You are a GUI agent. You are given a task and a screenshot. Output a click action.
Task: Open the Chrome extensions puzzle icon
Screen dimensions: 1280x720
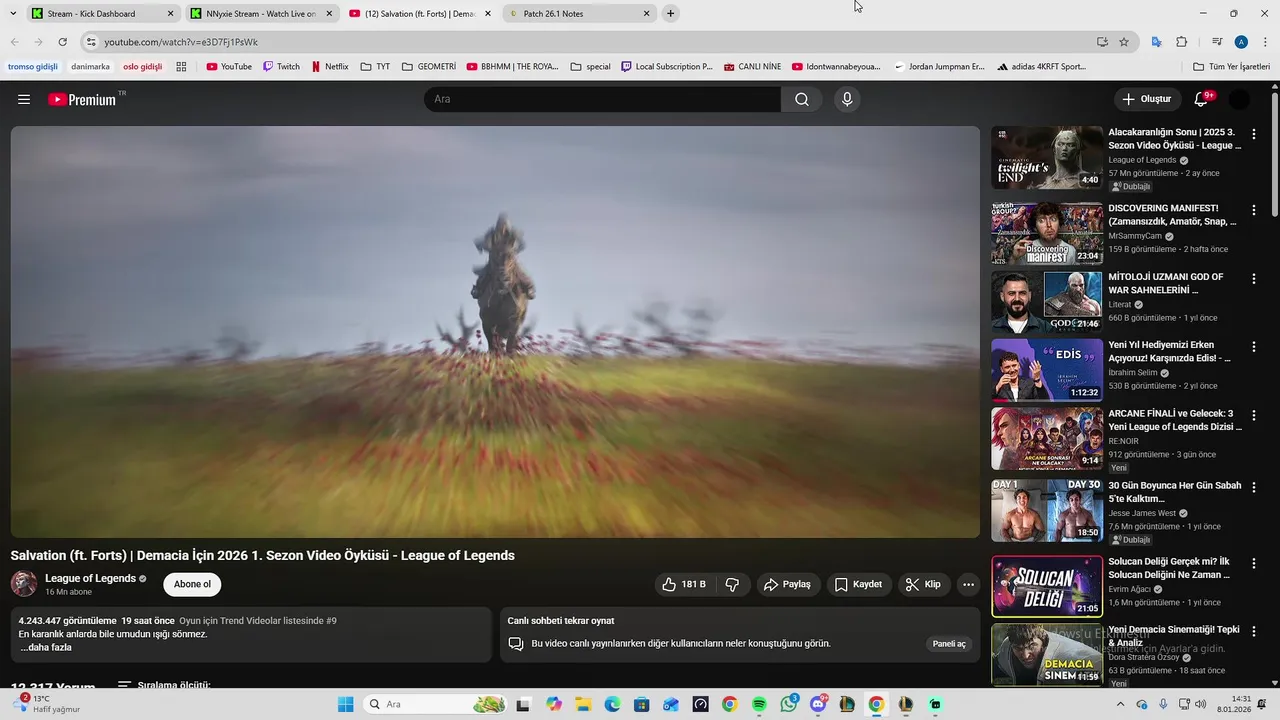click(x=1181, y=42)
